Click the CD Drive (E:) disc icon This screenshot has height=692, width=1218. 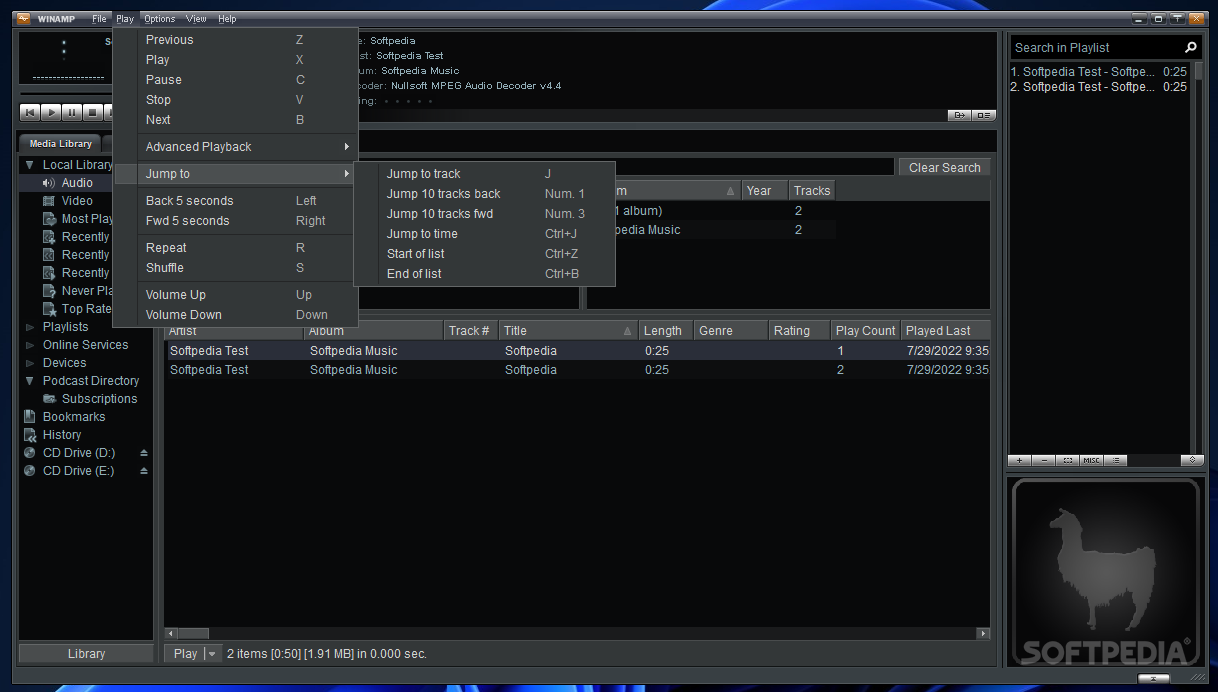(x=30, y=471)
